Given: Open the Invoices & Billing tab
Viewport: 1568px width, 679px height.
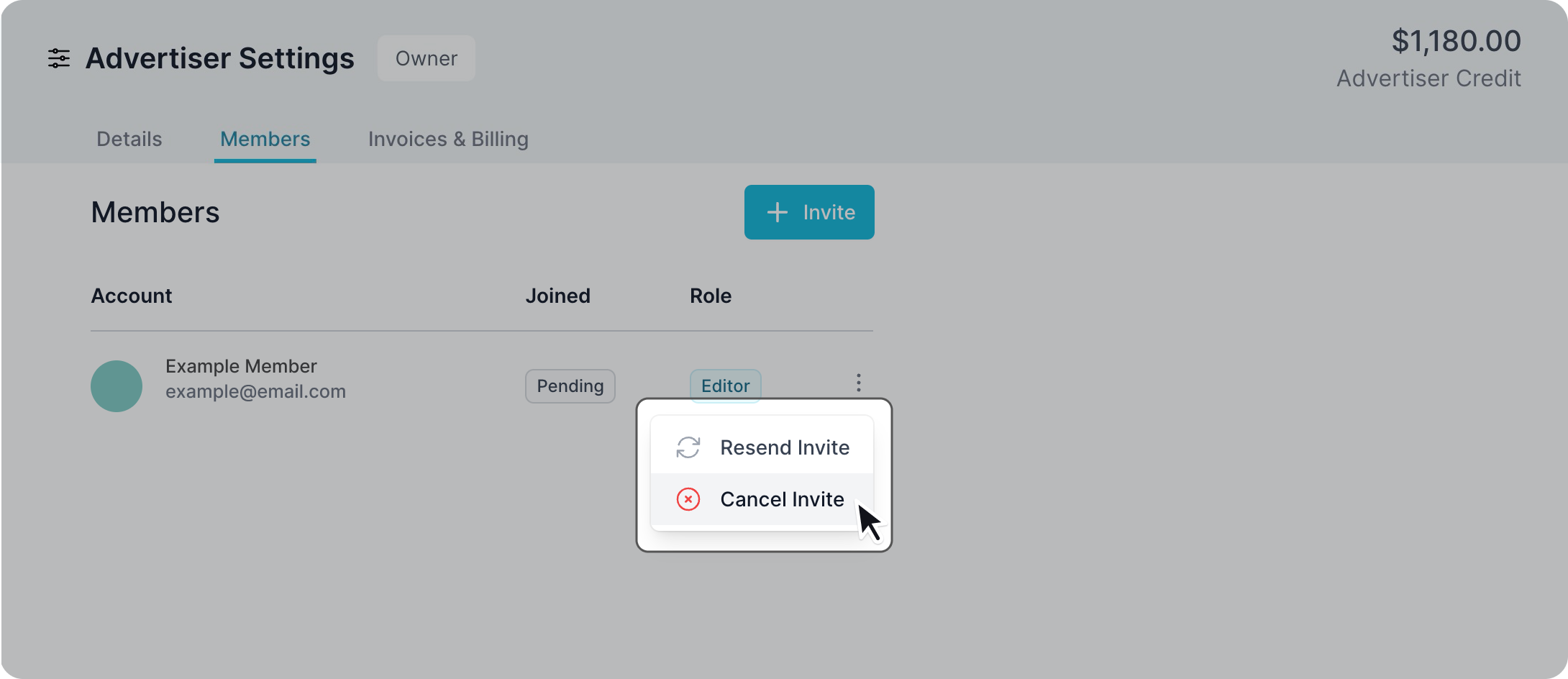Looking at the screenshot, I should [448, 139].
